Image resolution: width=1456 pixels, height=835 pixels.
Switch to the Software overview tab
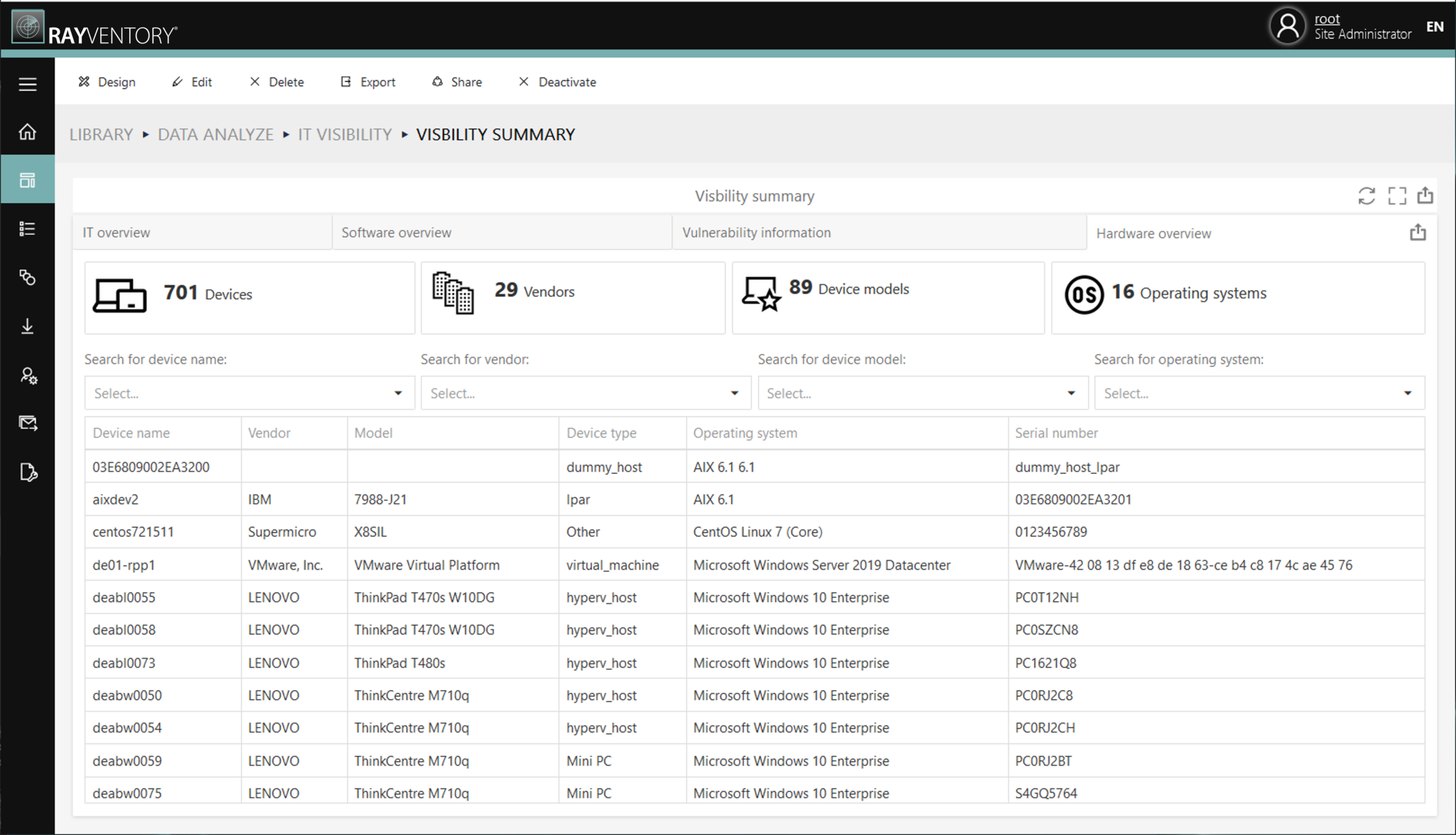pyautogui.click(x=396, y=232)
